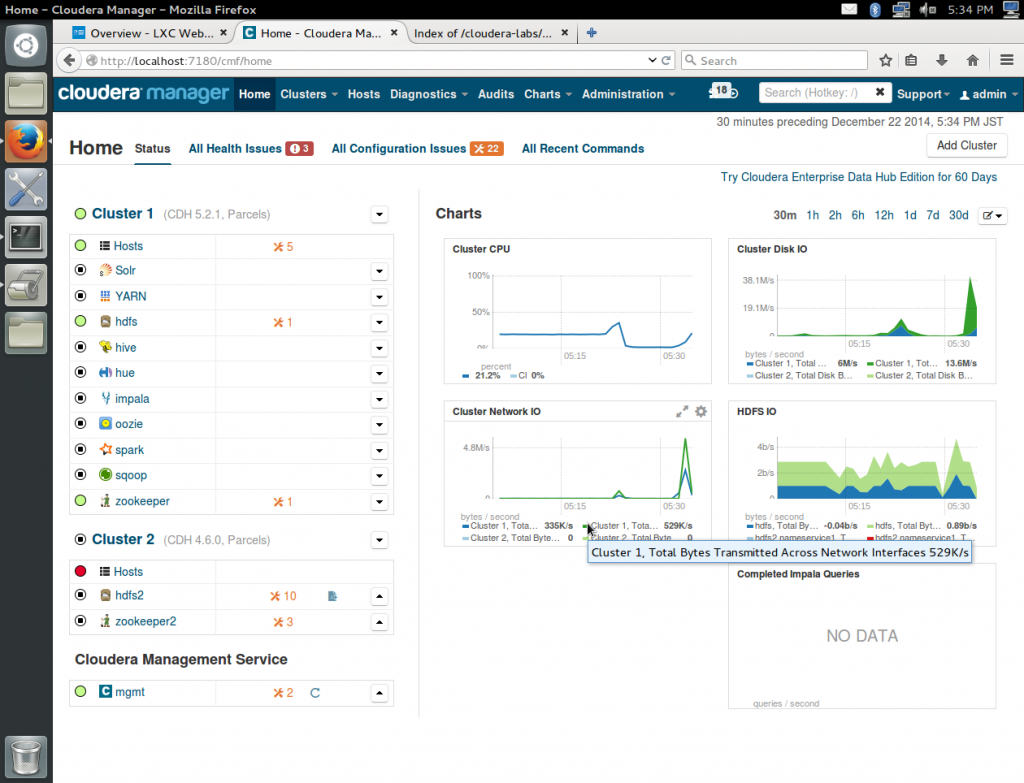
Task: Click the spark service icon
Action: coord(105,449)
